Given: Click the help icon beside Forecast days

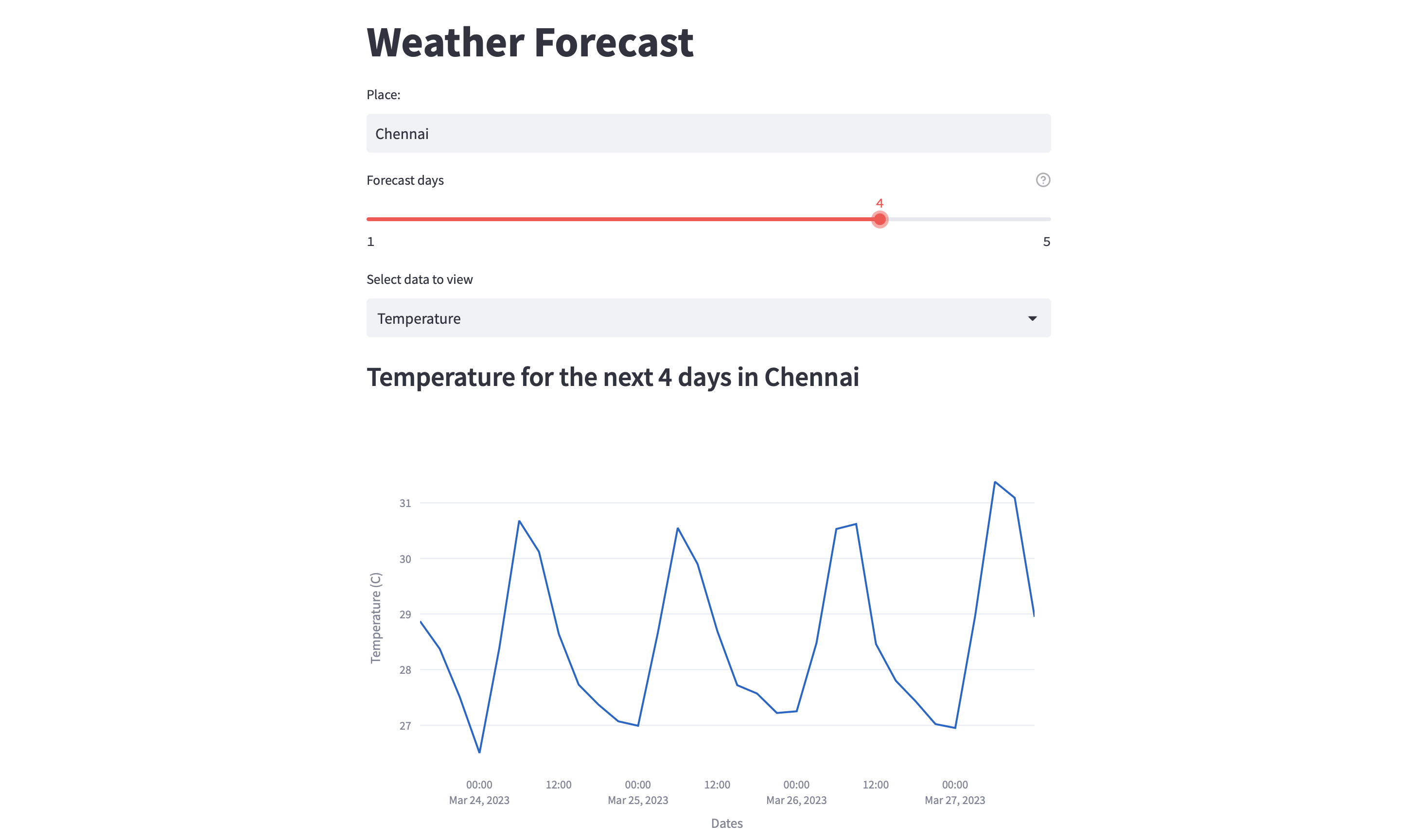Looking at the screenshot, I should pos(1043,180).
